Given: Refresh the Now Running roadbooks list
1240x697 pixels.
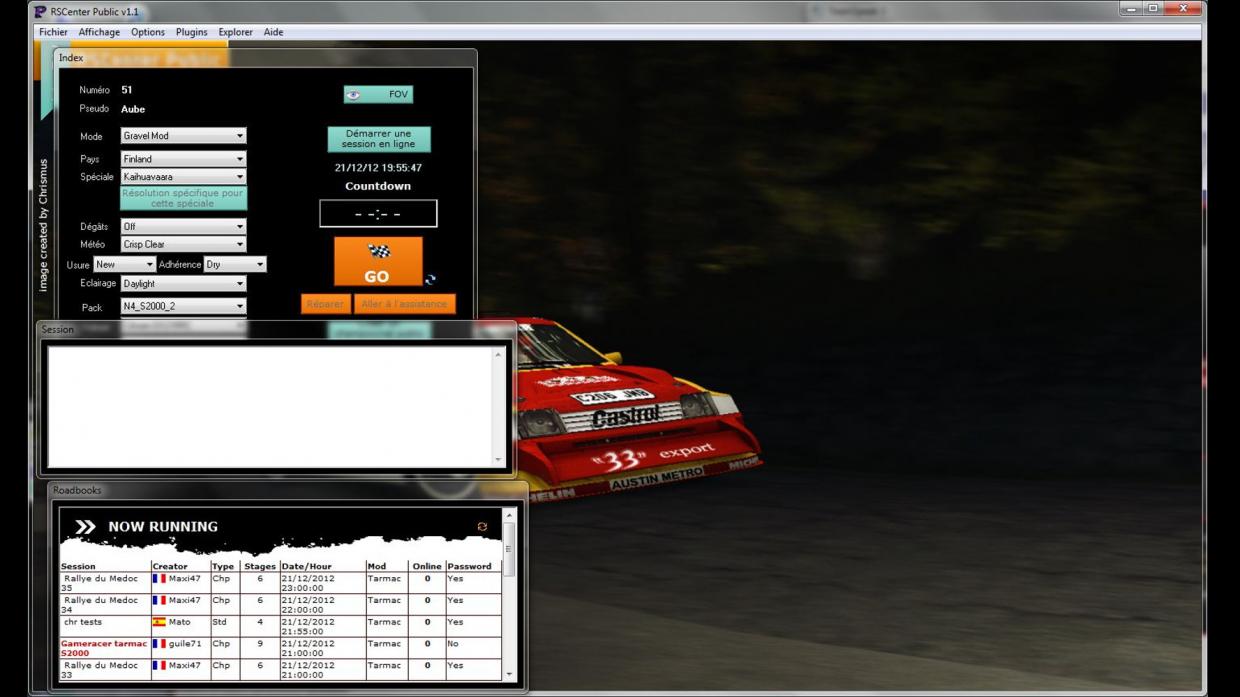Looking at the screenshot, I should click(x=482, y=526).
